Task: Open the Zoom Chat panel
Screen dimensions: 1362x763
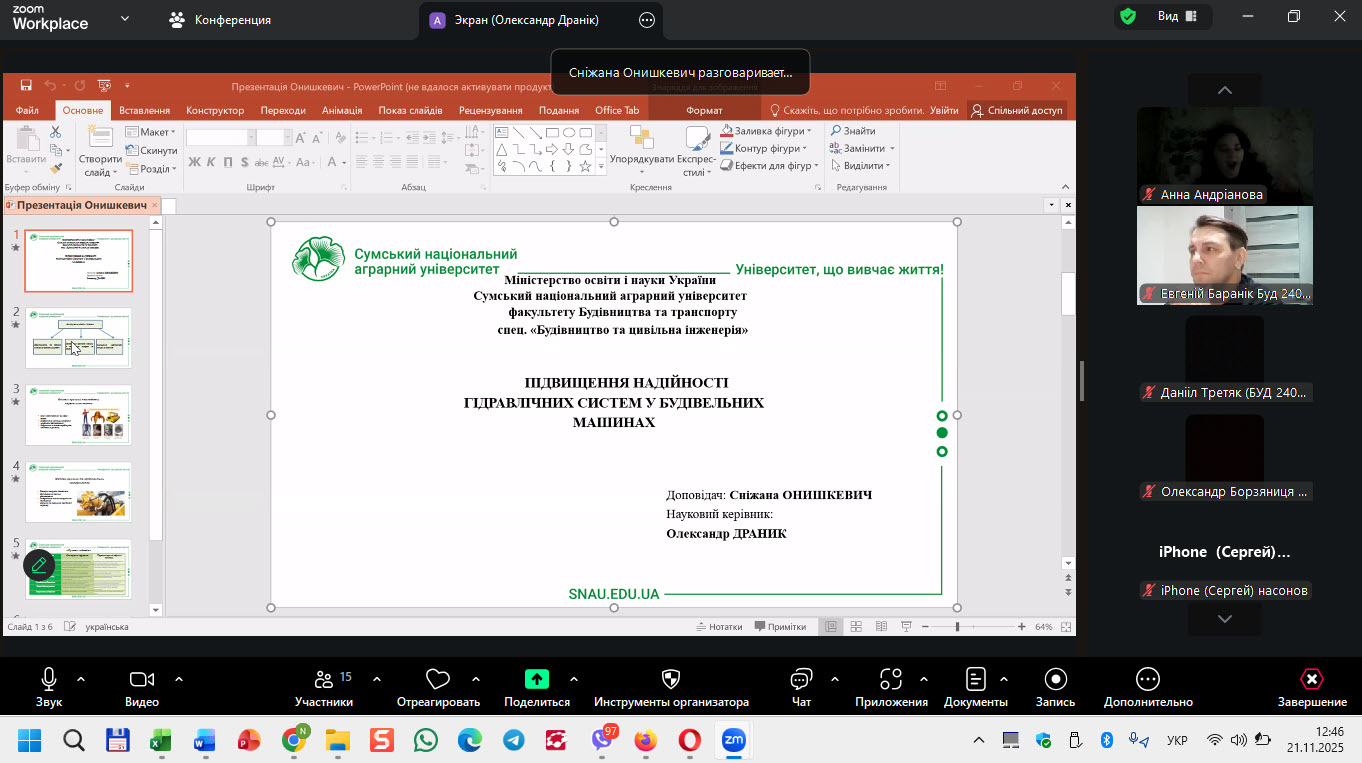Action: (800, 680)
